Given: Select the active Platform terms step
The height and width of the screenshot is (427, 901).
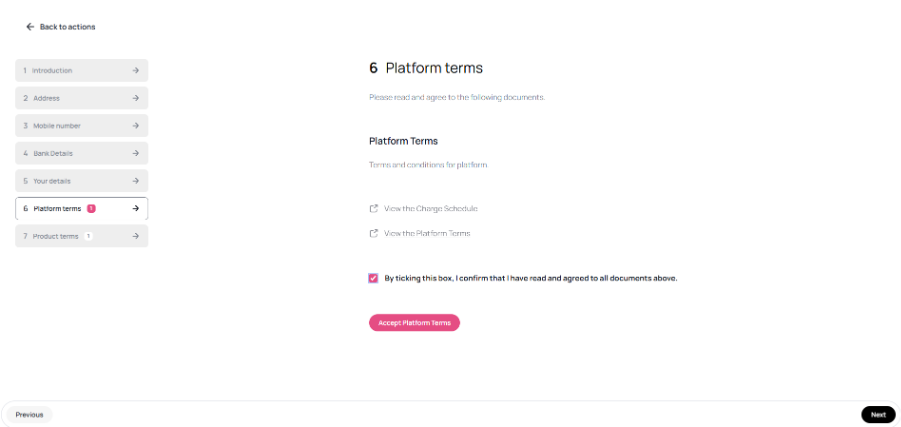Looking at the screenshot, I should coord(82,209).
